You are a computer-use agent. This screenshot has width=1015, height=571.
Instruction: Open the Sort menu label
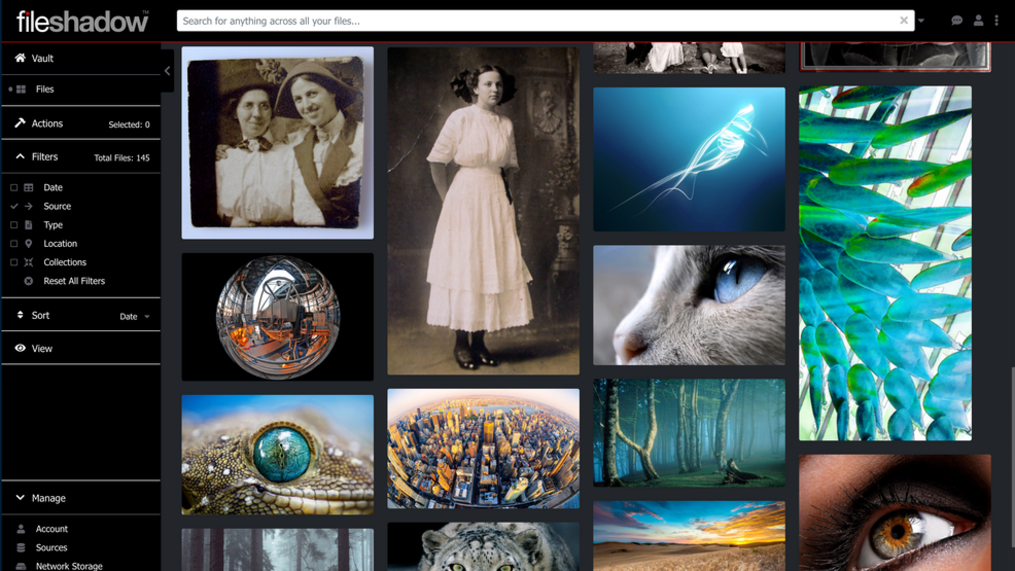point(40,315)
